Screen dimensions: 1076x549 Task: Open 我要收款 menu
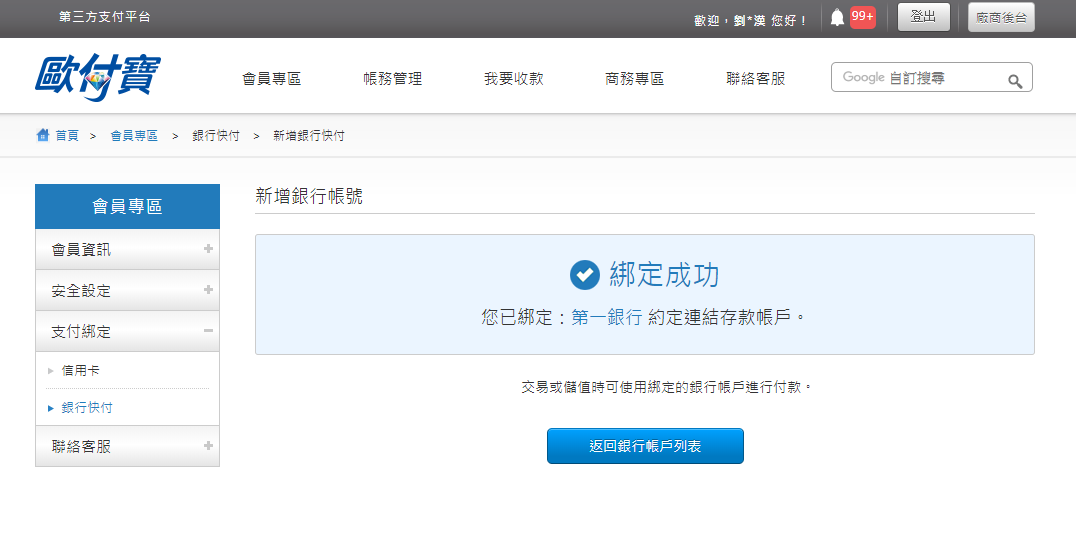click(514, 79)
